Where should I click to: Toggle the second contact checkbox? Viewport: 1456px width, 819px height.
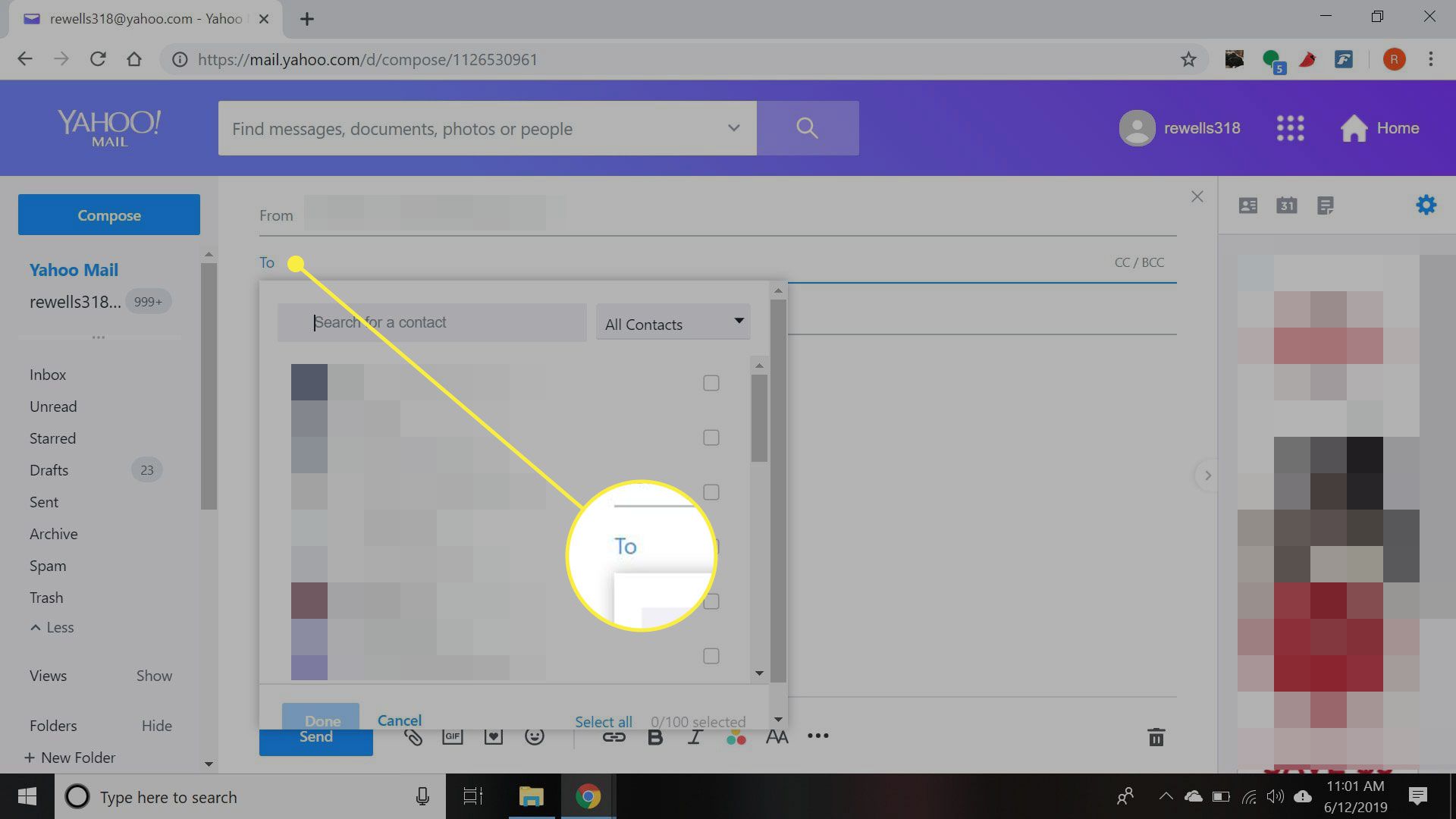pos(711,437)
